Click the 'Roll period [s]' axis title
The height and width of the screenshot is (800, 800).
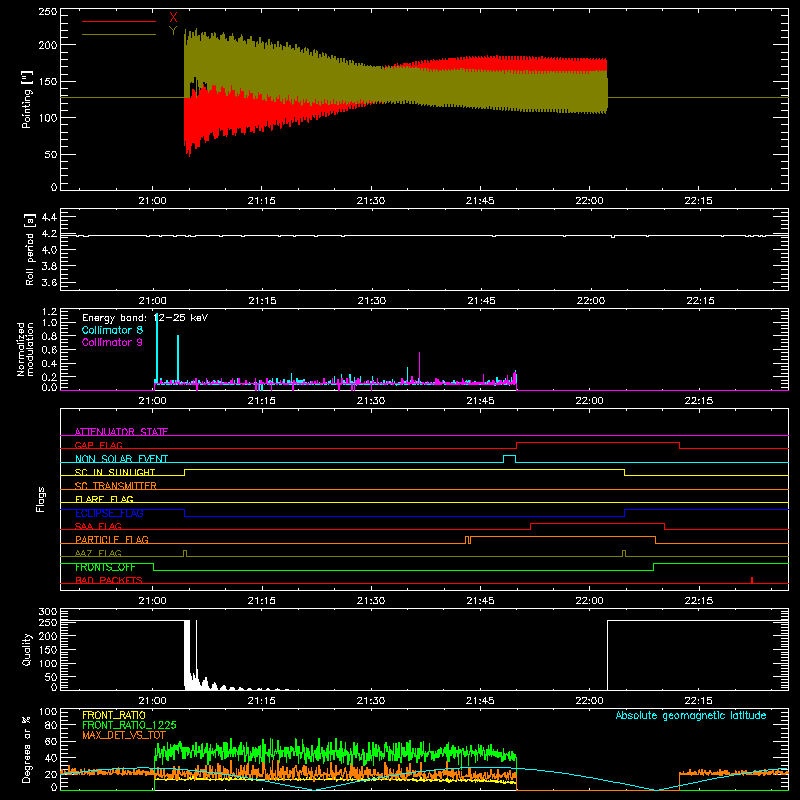[29, 249]
